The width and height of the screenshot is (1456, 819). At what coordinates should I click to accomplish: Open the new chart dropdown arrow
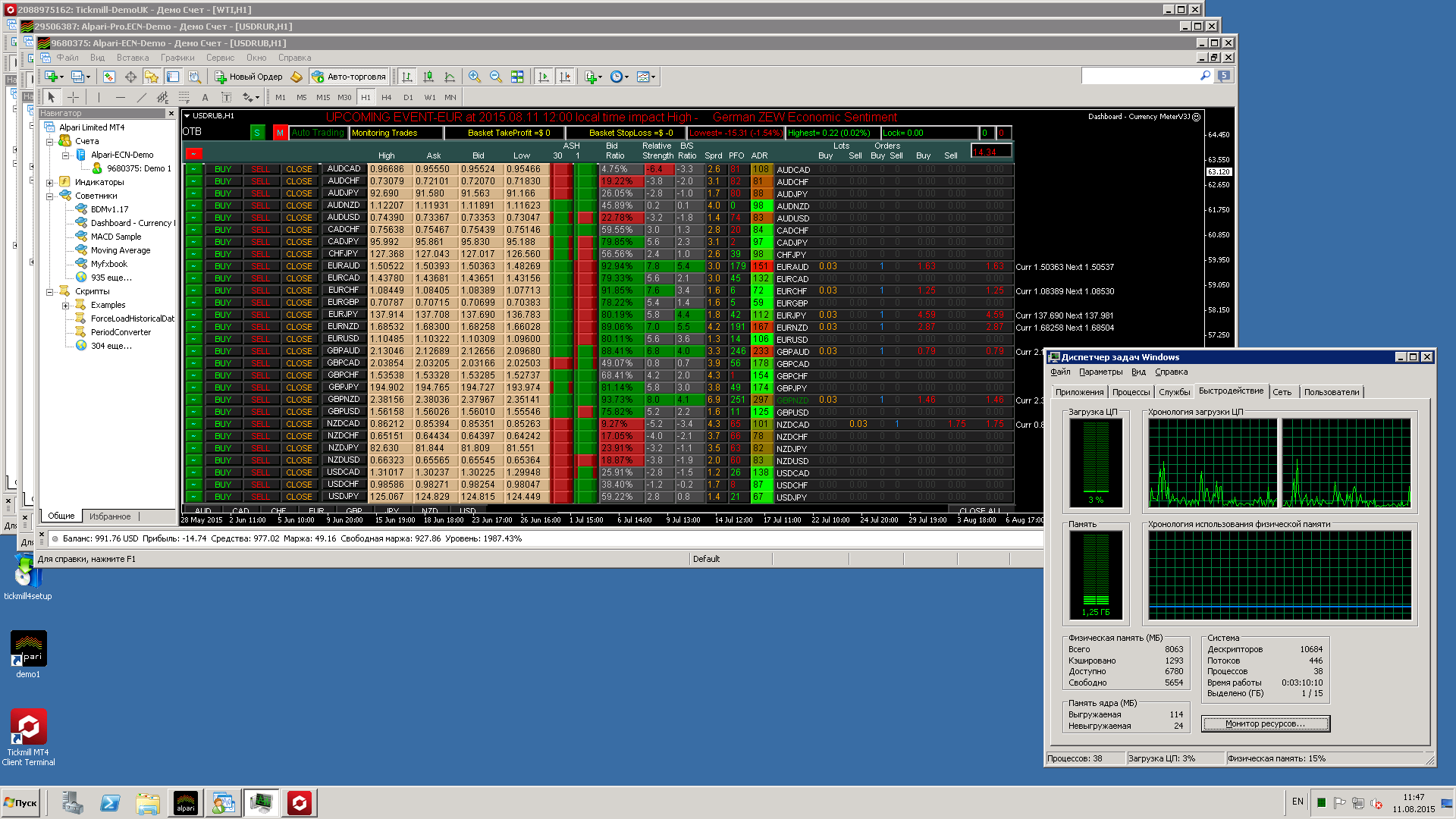tap(62, 77)
